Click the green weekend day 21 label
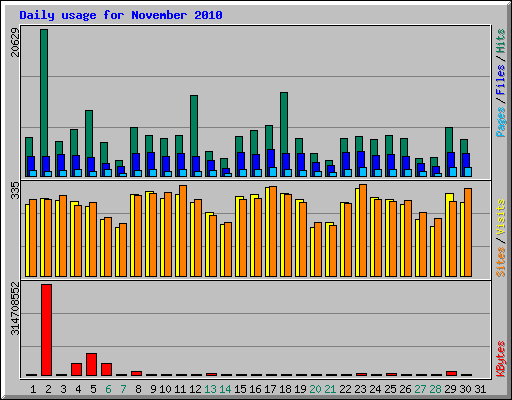Viewport: 512px width, 400px height. click(330, 389)
